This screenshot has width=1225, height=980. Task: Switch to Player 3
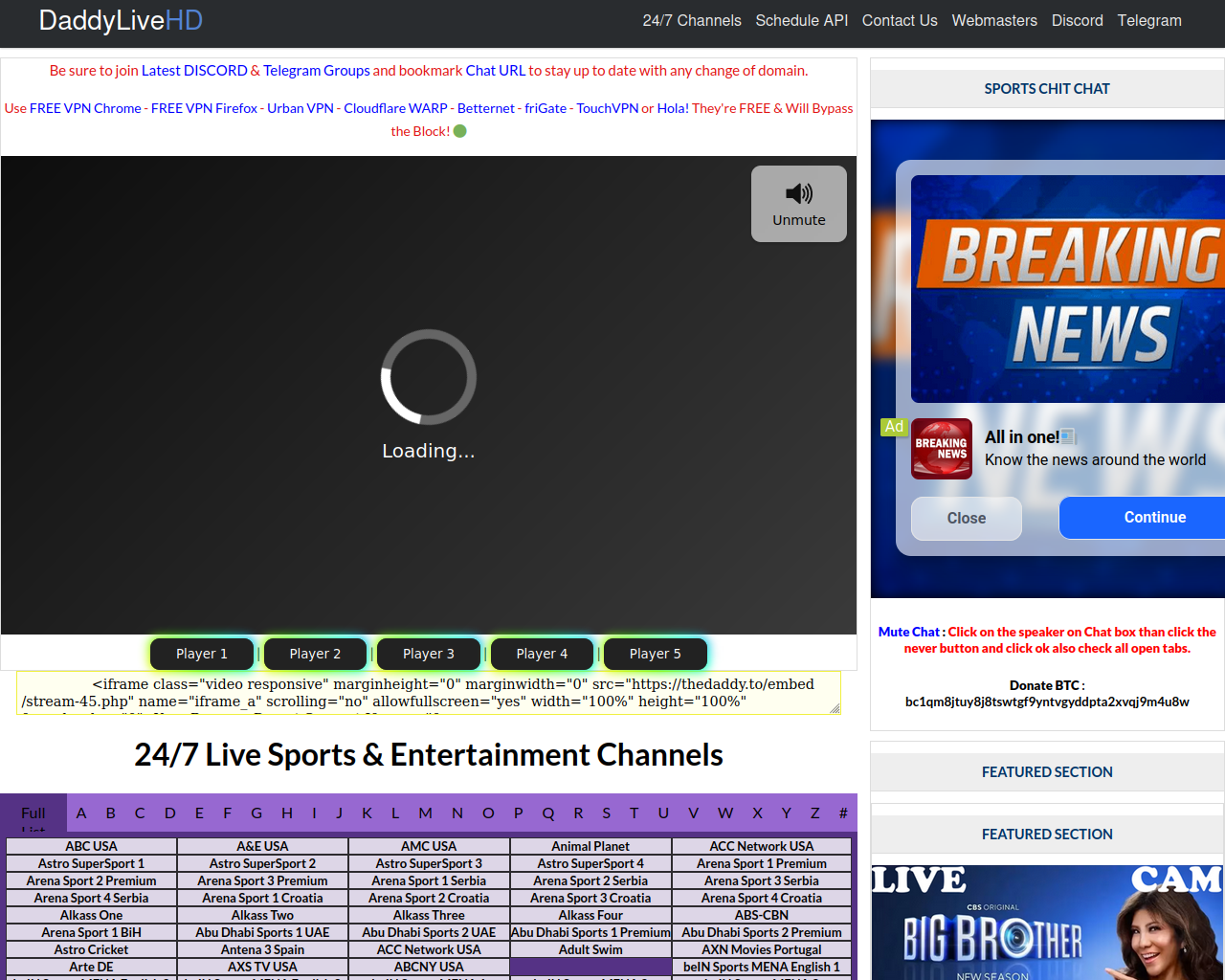tap(429, 654)
